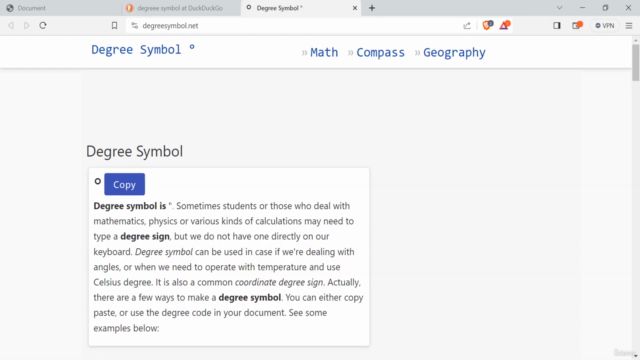Click the Degree Symbol site logo link

point(143,50)
